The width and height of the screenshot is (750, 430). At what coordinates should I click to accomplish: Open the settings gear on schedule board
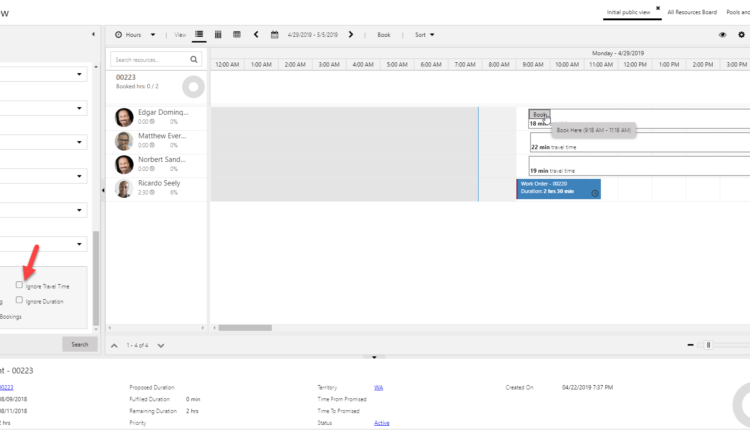click(741, 34)
